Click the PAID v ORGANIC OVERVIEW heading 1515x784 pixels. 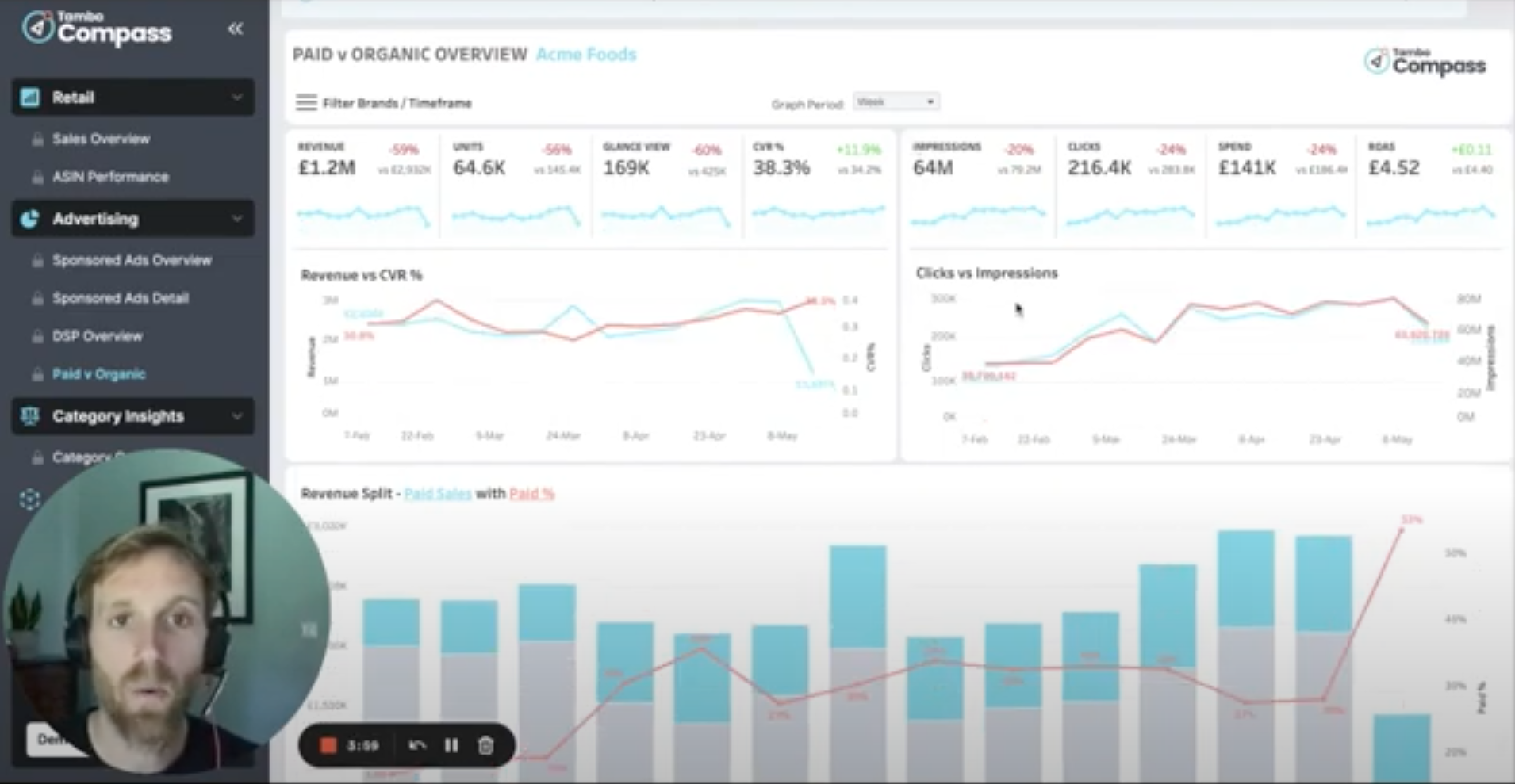410,55
